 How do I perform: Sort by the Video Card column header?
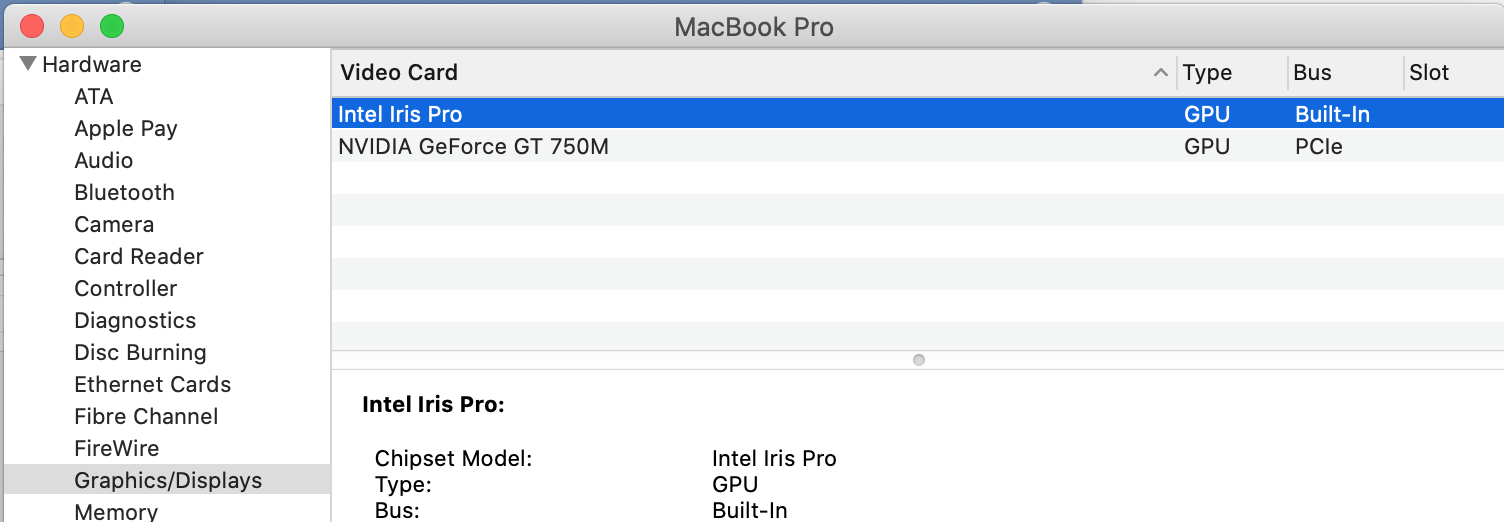[400, 73]
